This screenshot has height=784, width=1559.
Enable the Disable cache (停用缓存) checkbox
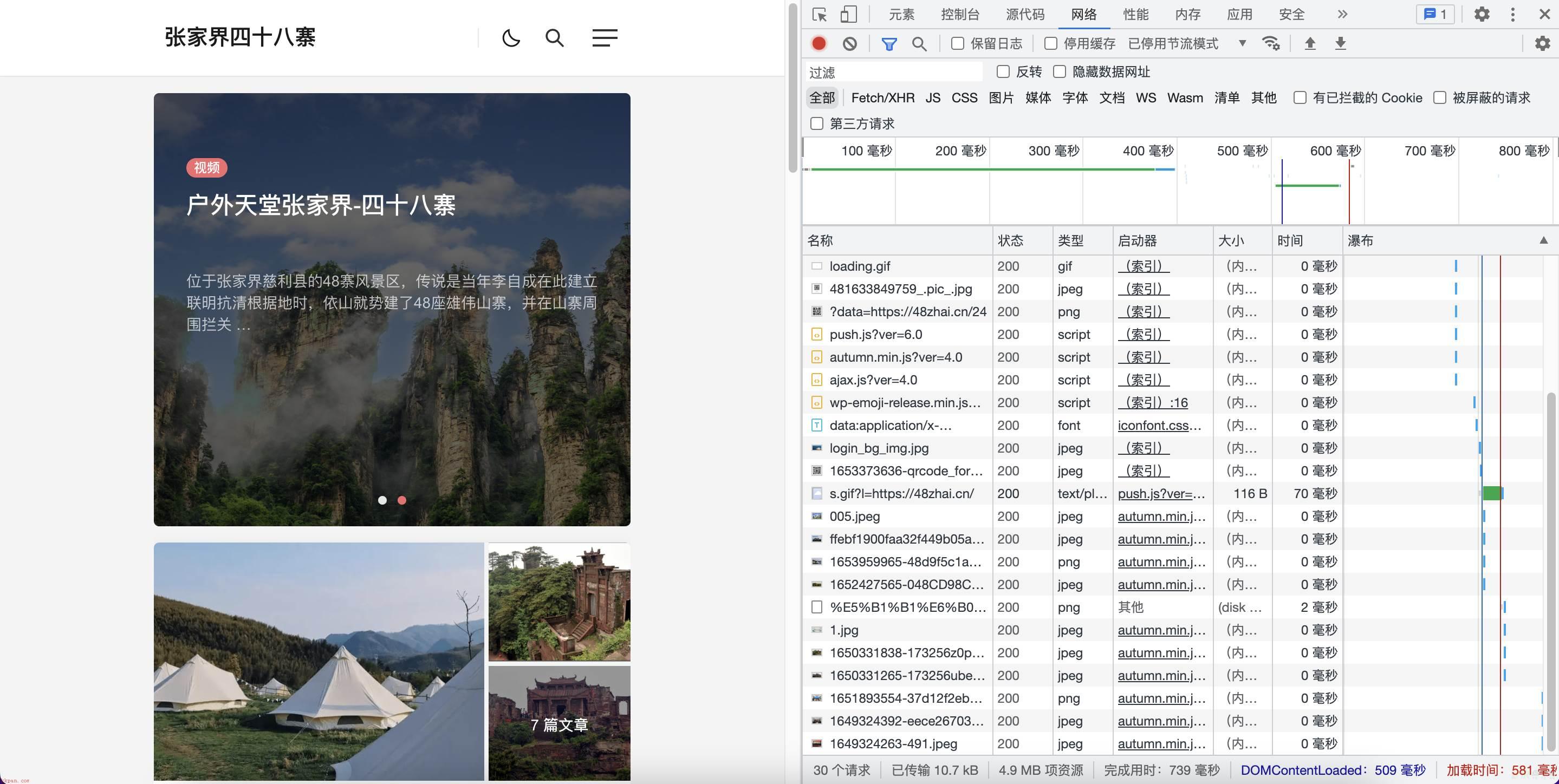point(1051,43)
